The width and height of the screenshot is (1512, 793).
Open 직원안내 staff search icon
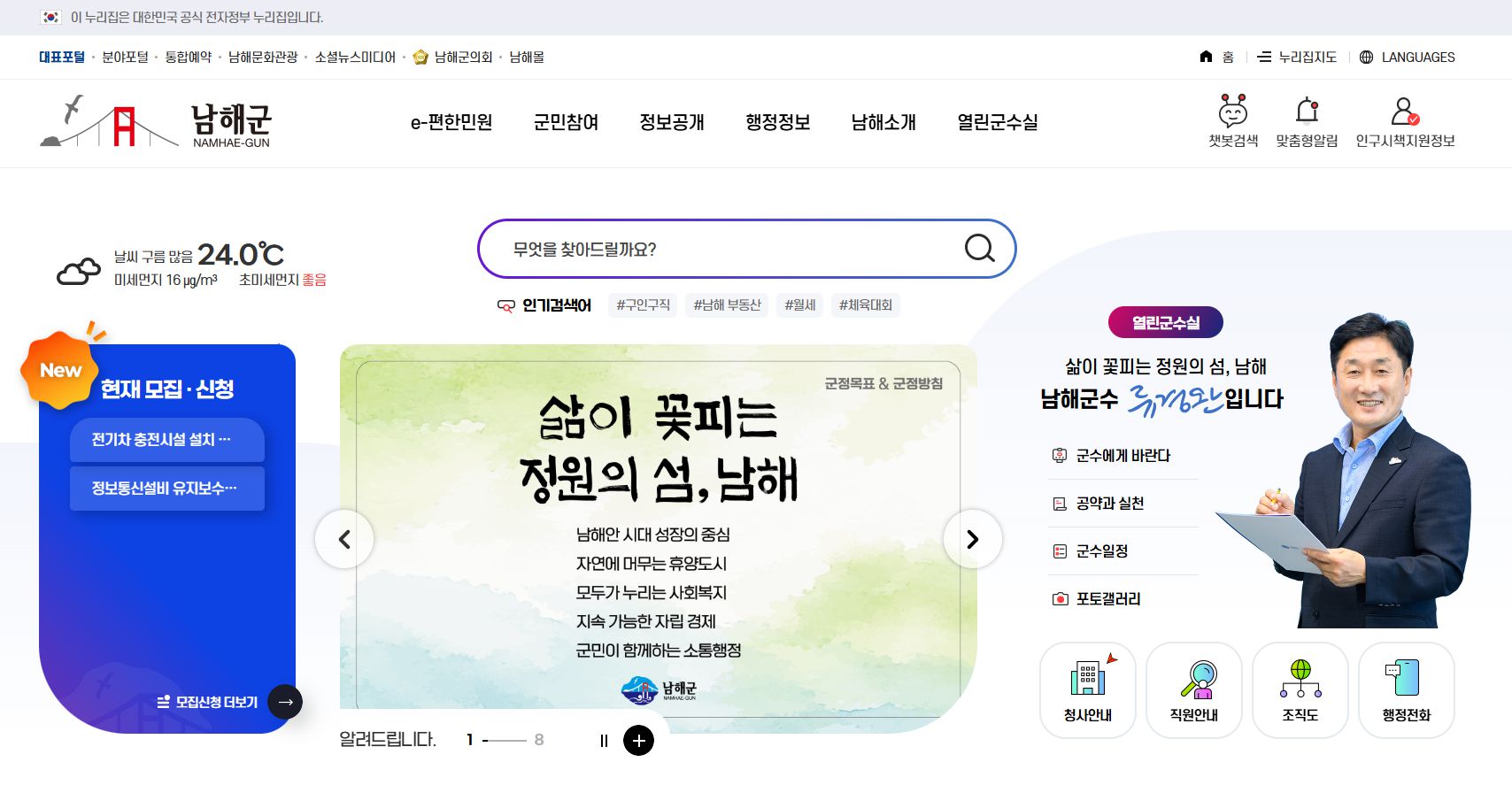click(1198, 679)
